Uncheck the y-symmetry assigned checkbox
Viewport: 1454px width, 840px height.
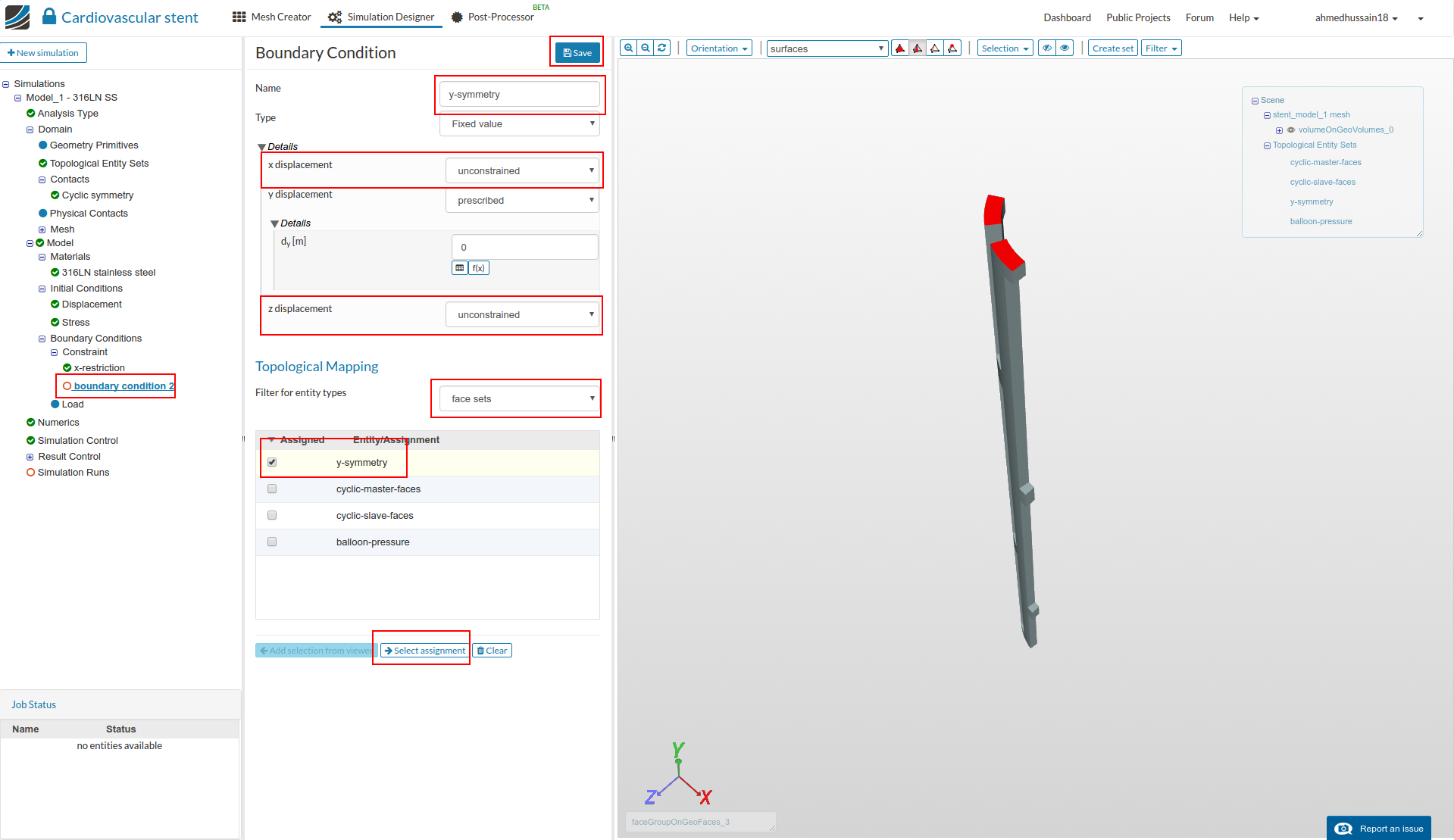(x=271, y=461)
